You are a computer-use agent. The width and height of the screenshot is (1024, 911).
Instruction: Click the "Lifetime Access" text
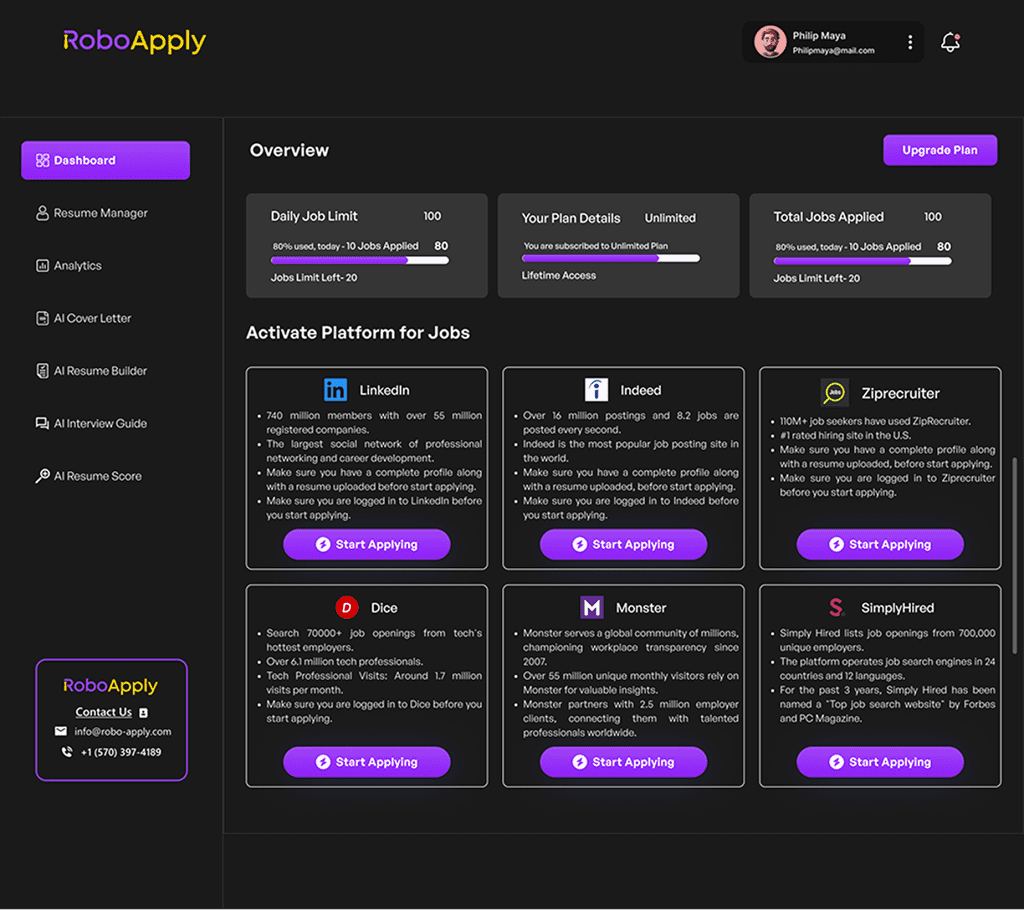coord(559,276)
